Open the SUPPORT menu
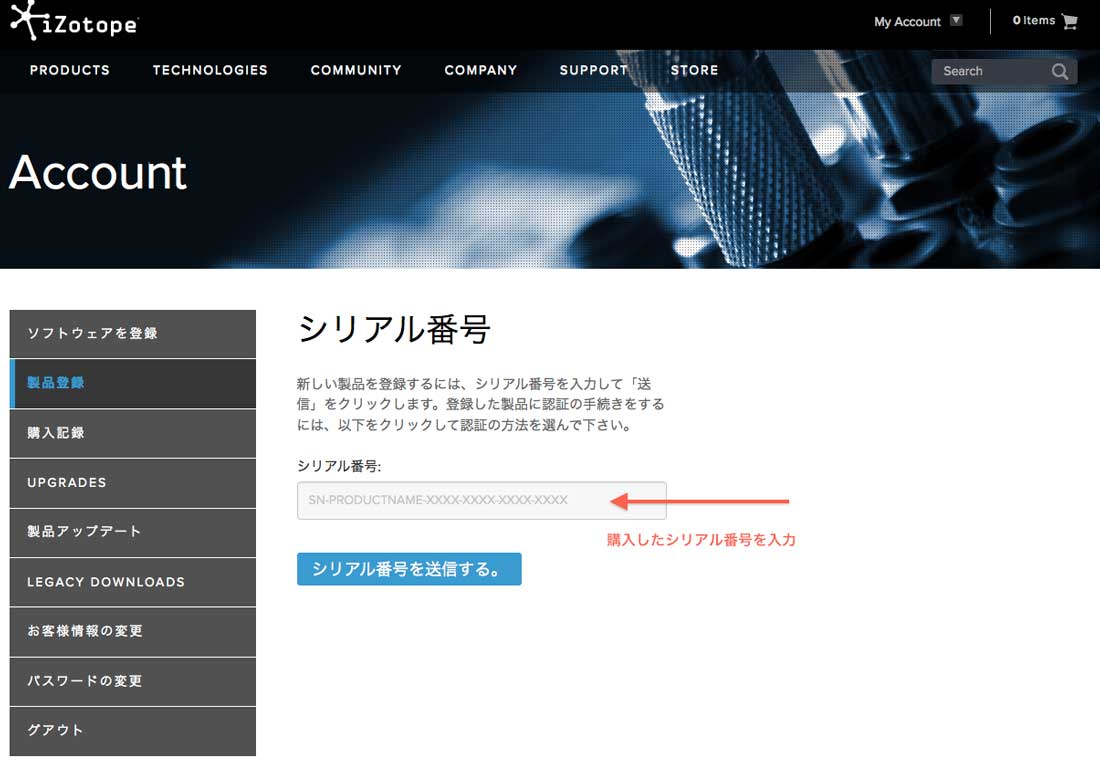Viewport: 1100px width, 763px height. pyautogui.click(x=593, y=70)
